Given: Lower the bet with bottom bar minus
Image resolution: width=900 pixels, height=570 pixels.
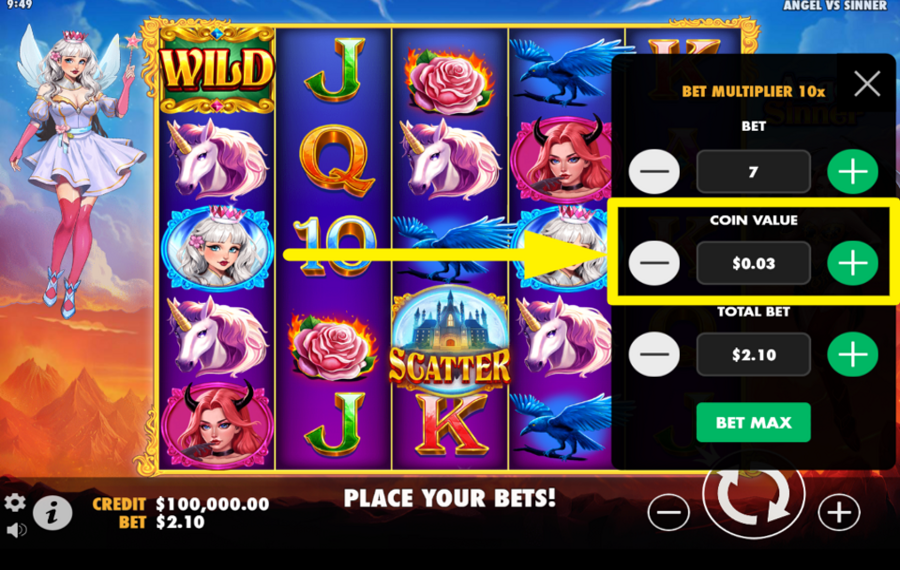Looking at the screenshot, I should 669,512.
